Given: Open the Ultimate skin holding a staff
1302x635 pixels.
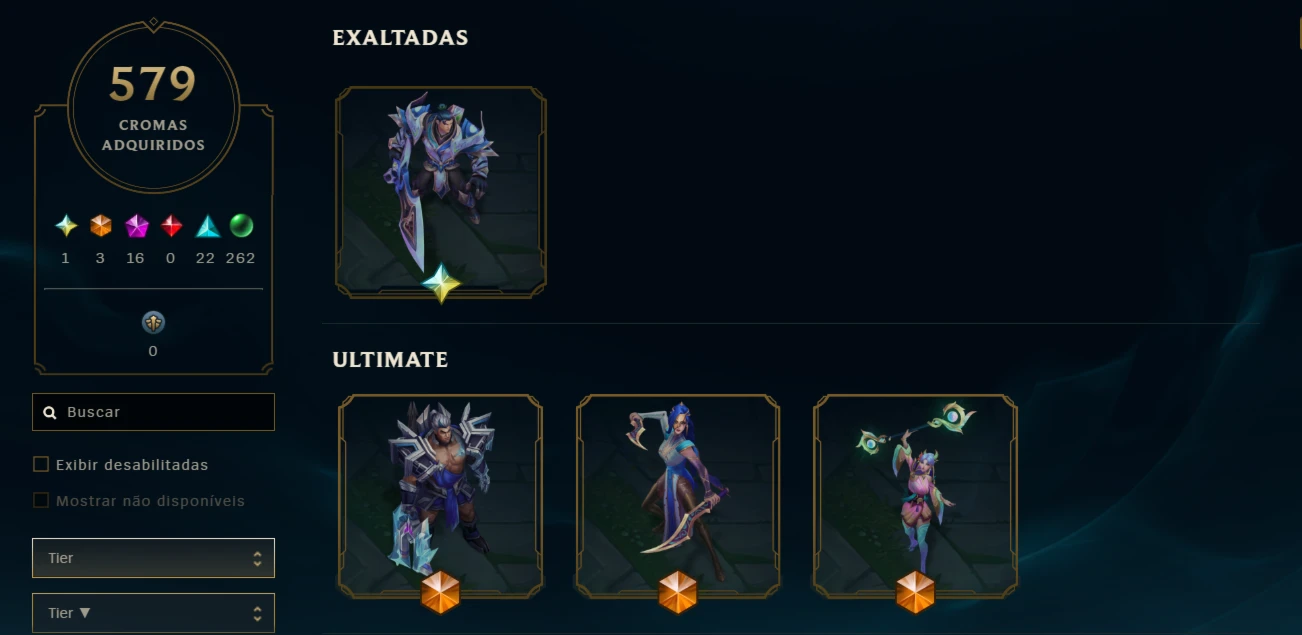Looking at the screenshot, I should [915, 497].
